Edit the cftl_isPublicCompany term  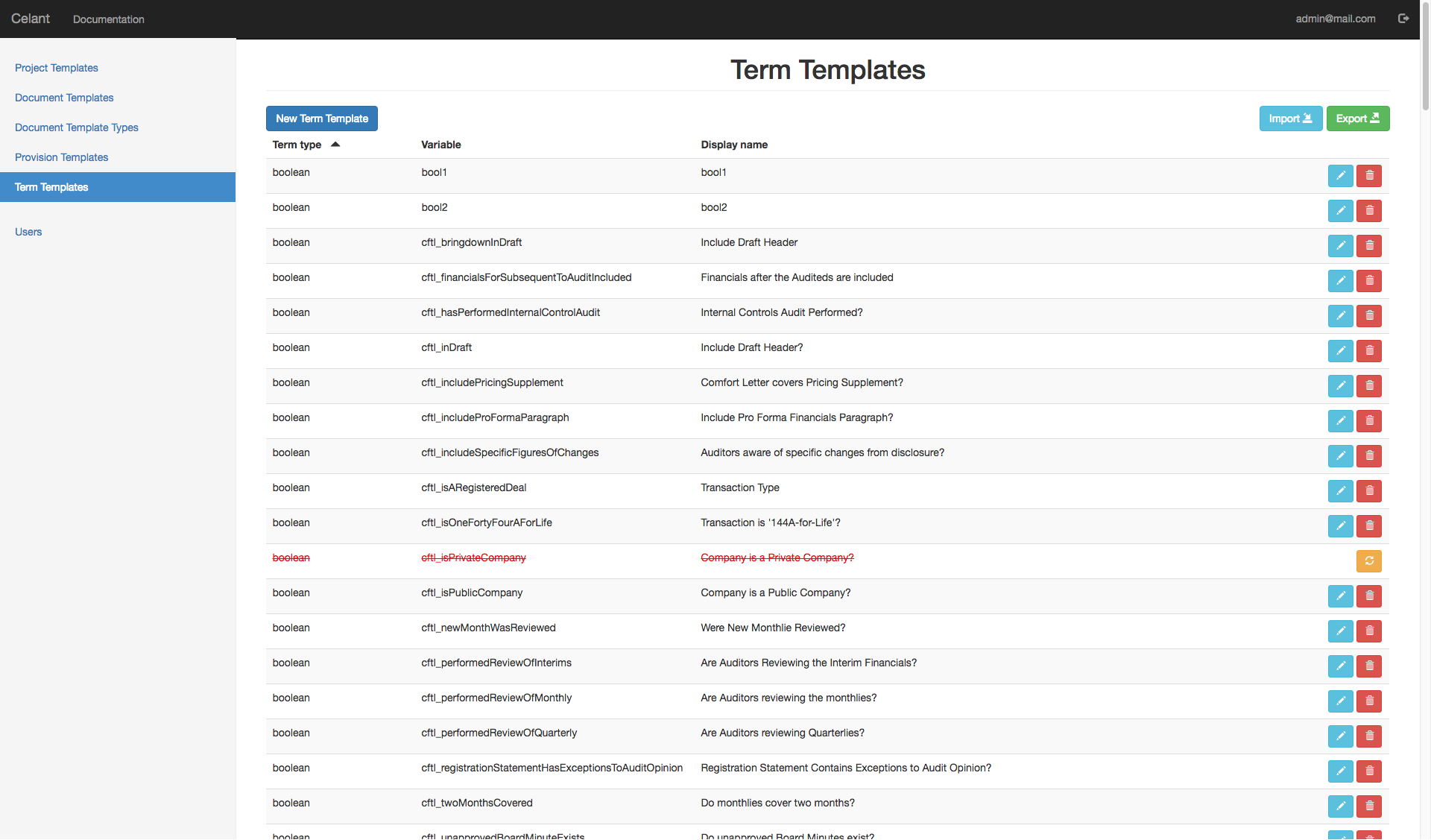tap(1340, 596)
